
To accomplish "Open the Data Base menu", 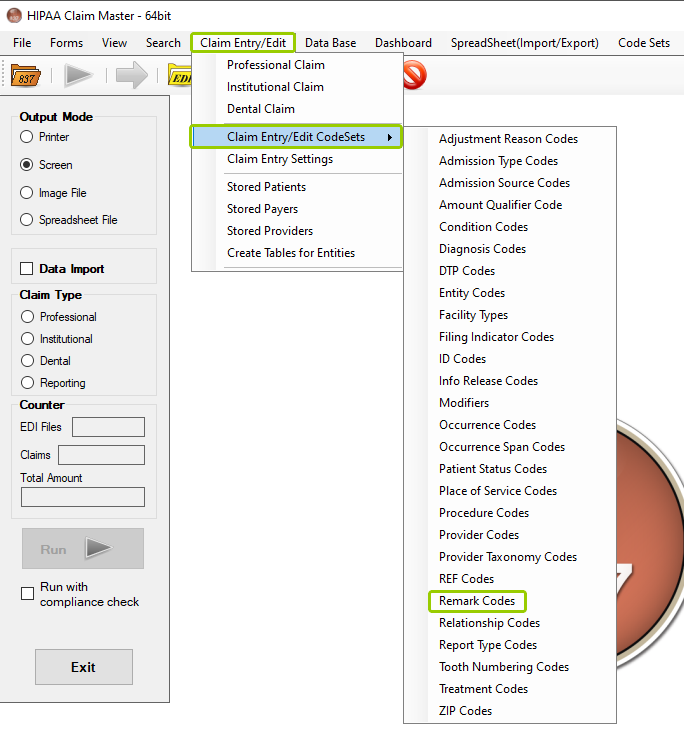I will (x=331, y=43).
